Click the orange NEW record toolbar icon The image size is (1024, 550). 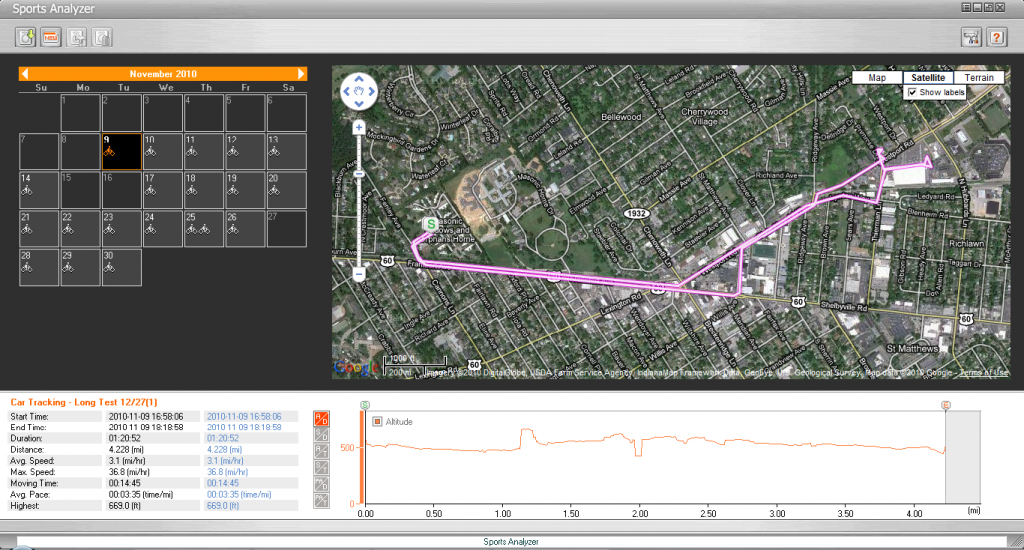[51, 37]
